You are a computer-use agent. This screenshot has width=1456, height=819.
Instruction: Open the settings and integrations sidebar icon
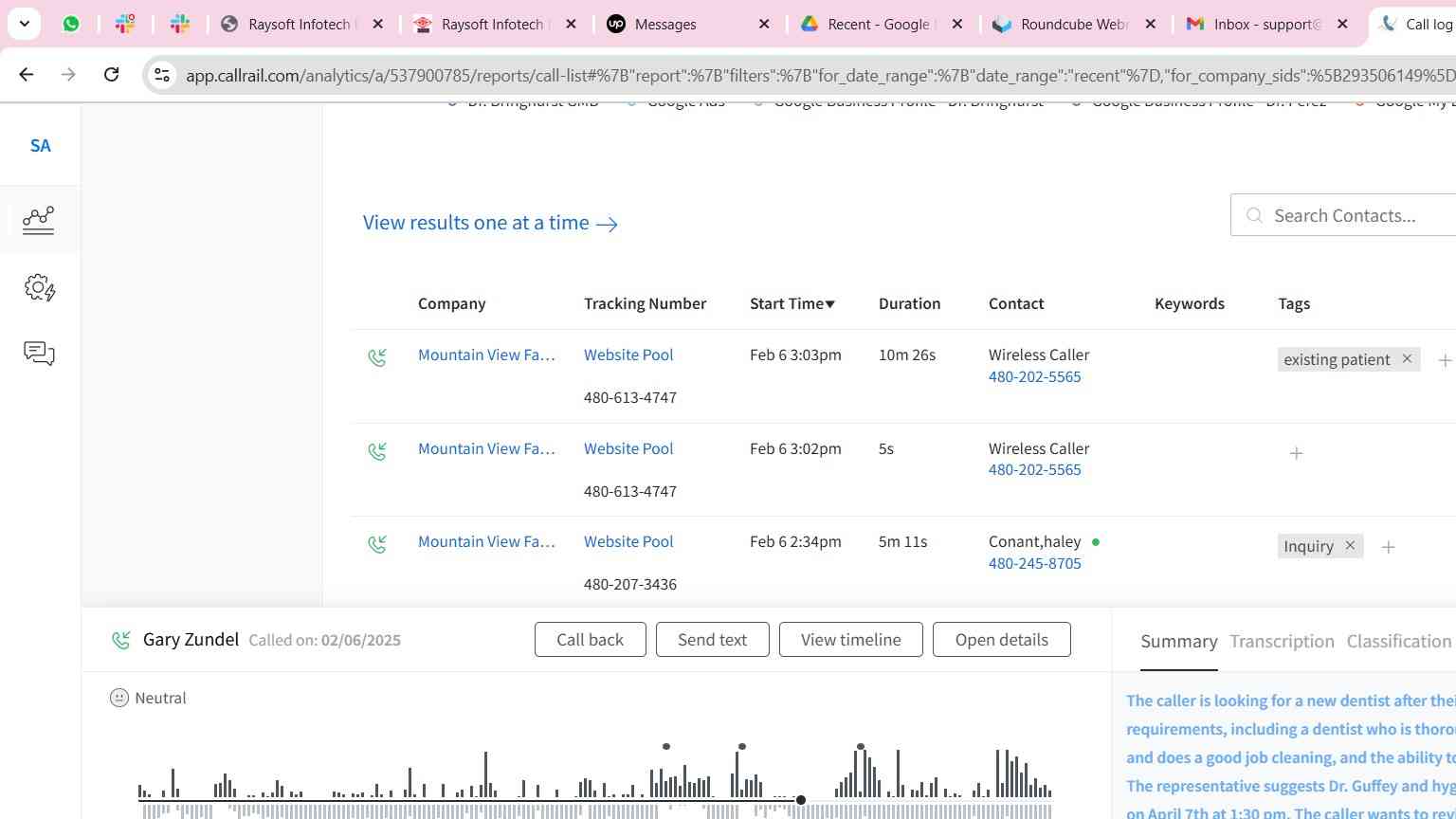(39, 287)
